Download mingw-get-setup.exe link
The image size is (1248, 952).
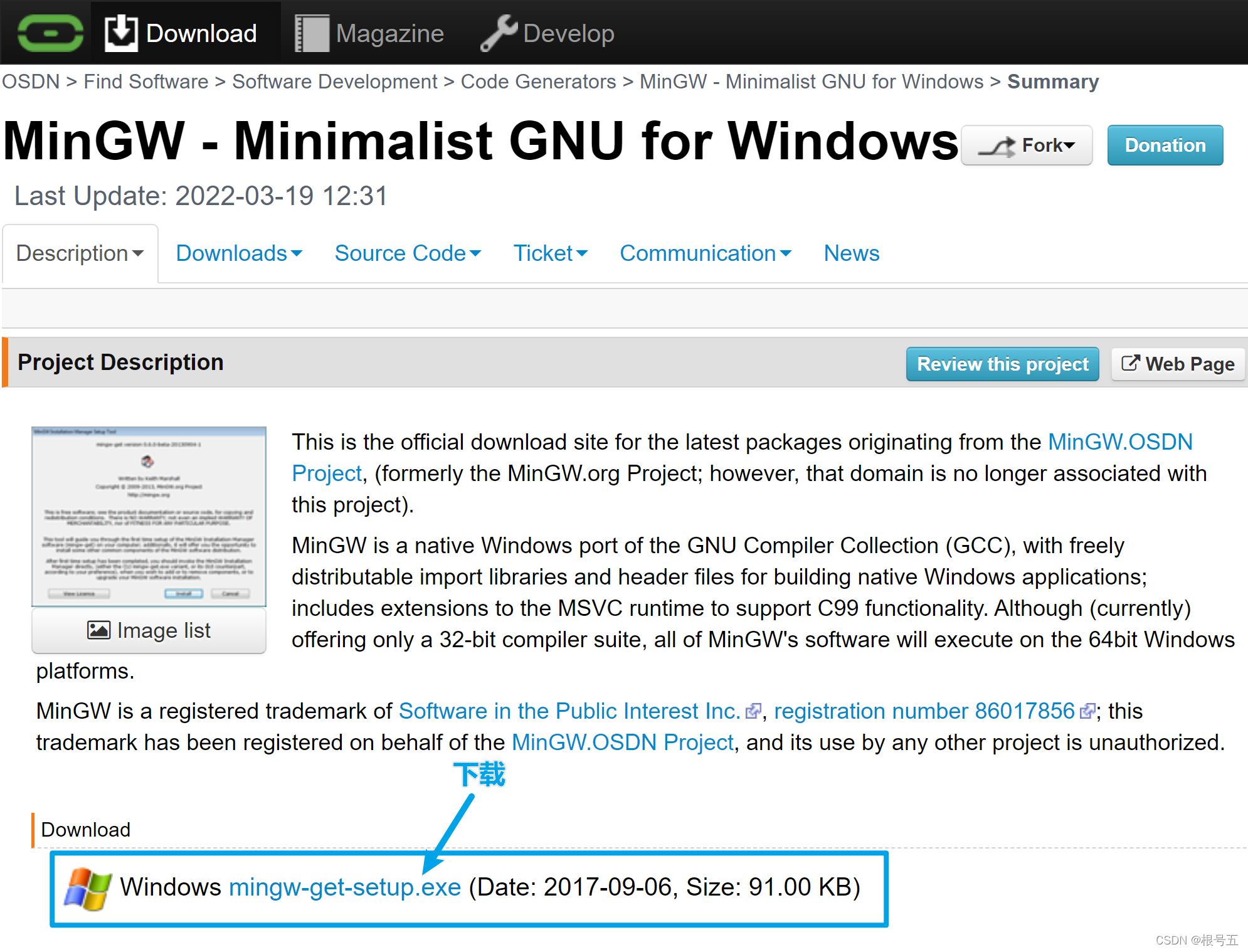tap(345, 887)
